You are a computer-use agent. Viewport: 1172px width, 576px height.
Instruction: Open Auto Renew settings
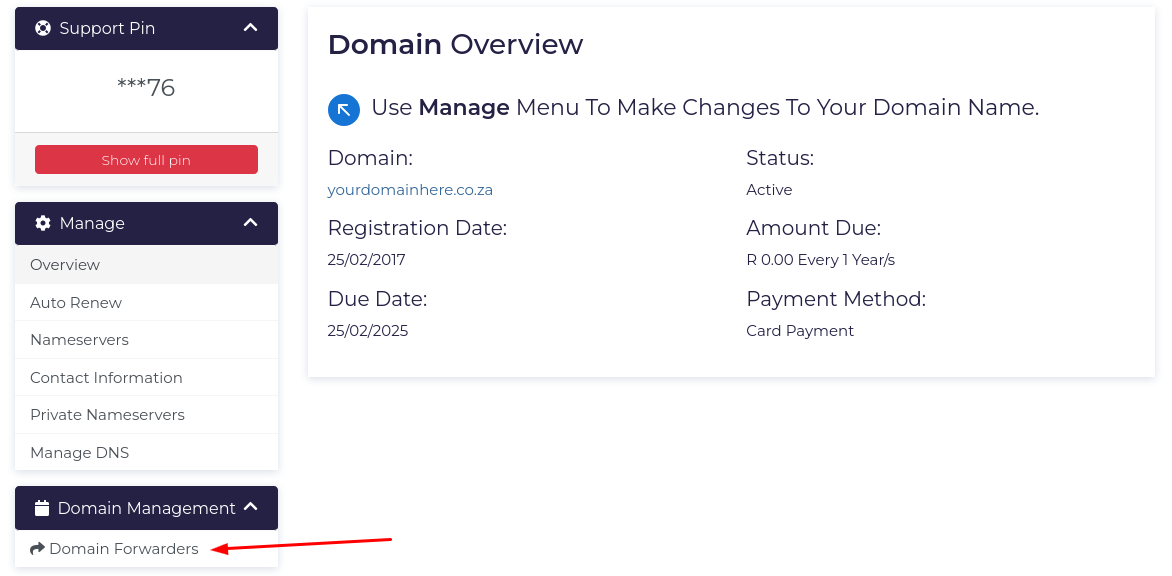coord(76,303)
